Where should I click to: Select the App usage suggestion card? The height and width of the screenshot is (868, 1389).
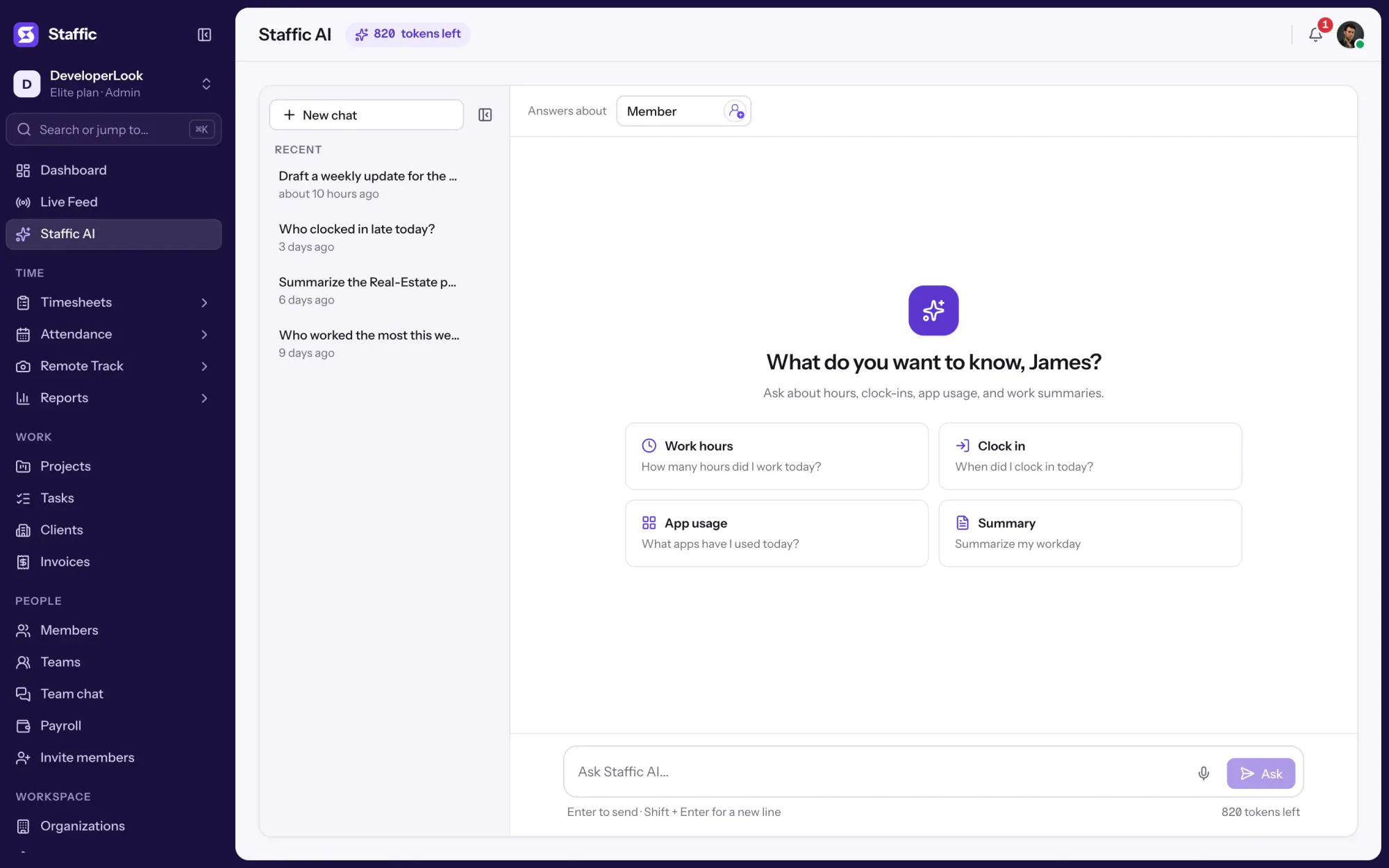tap(776, 533)
